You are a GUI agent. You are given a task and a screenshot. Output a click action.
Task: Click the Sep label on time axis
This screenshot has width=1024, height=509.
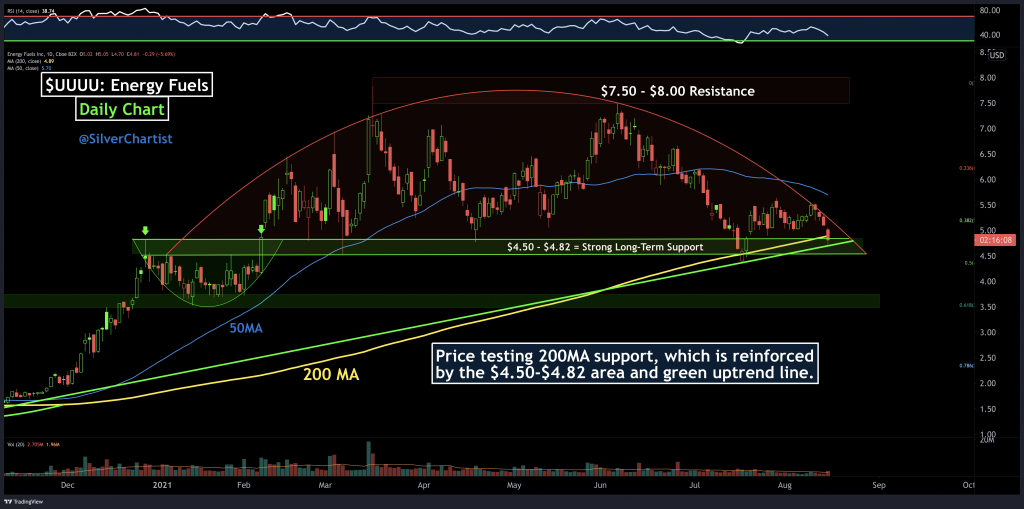tap(878, 485)
